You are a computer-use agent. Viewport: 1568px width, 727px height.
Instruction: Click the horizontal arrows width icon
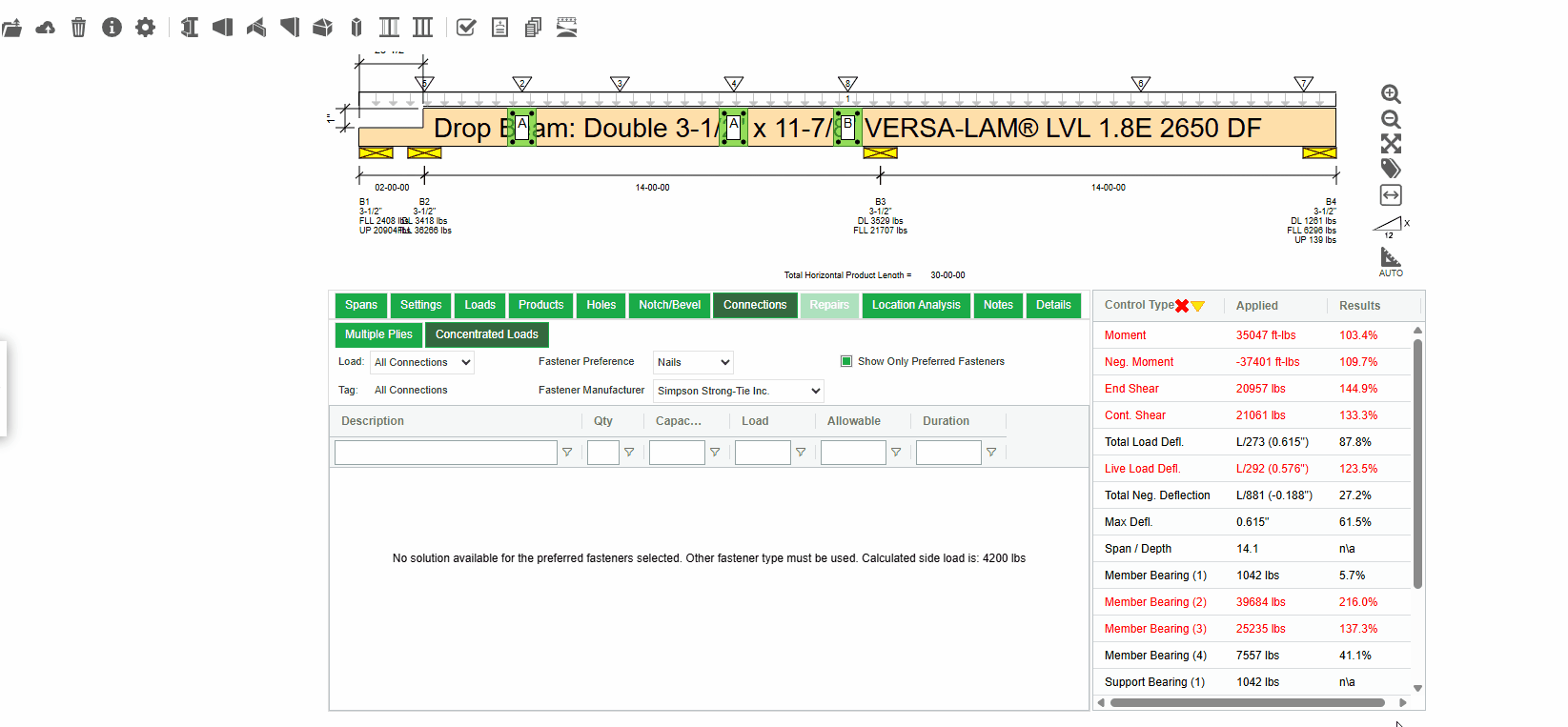pyautogui.click(x=1391, y=195)
